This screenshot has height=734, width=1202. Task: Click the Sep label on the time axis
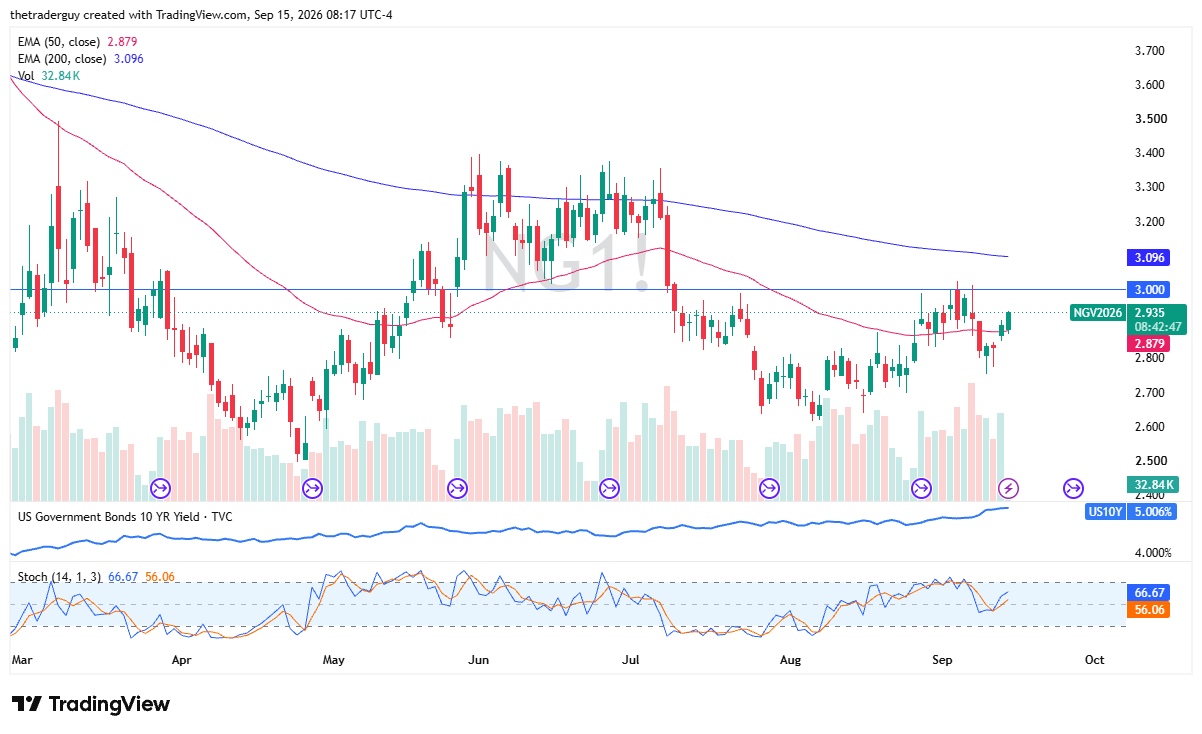(x=942, y=660)
